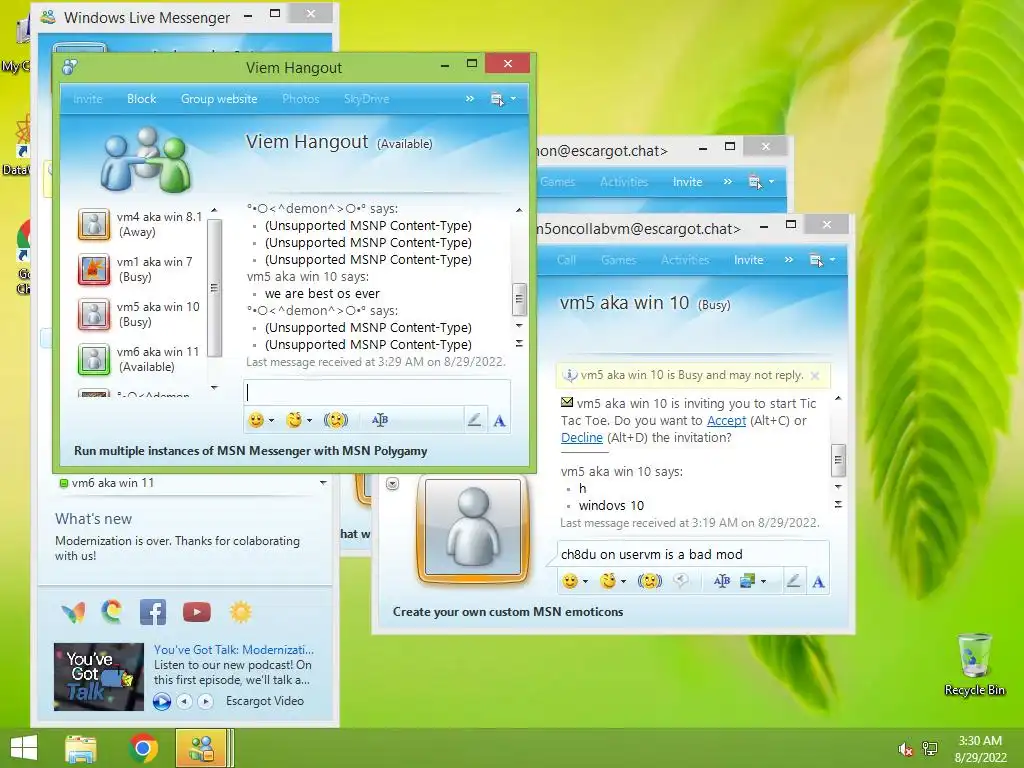Image resolution: width=1024 pixels, height=768 pixels.
Task: Open background picker in vm5 chat
Action: pos(747,581)
